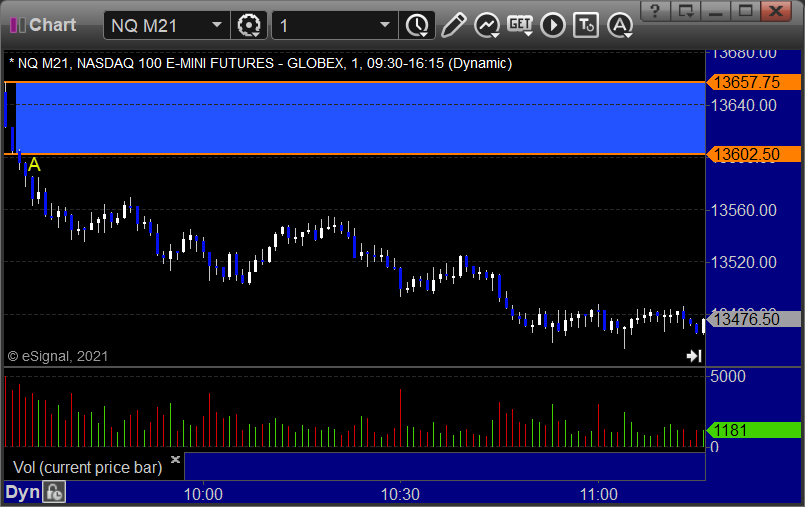Image resolution: width=805 pixels, height=507 pixels.
Task: Click the GET data icon
Action: click(520, 25)
